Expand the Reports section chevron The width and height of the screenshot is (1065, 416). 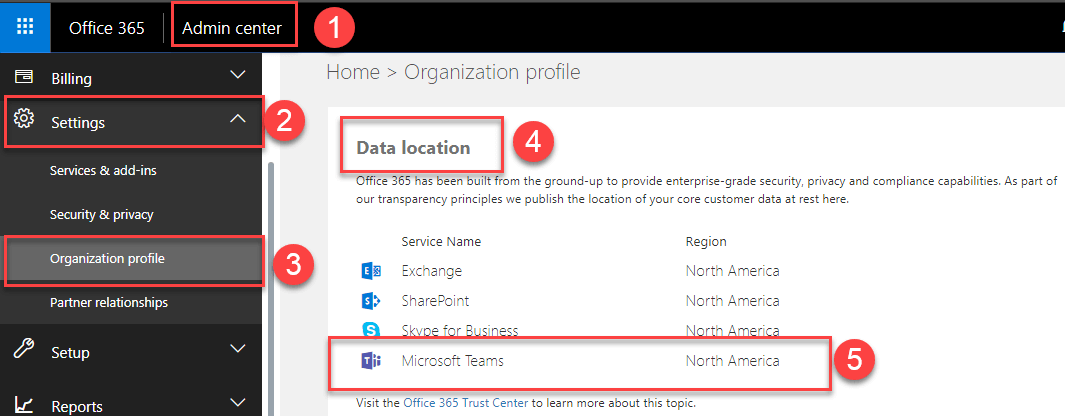click(237, 403)
